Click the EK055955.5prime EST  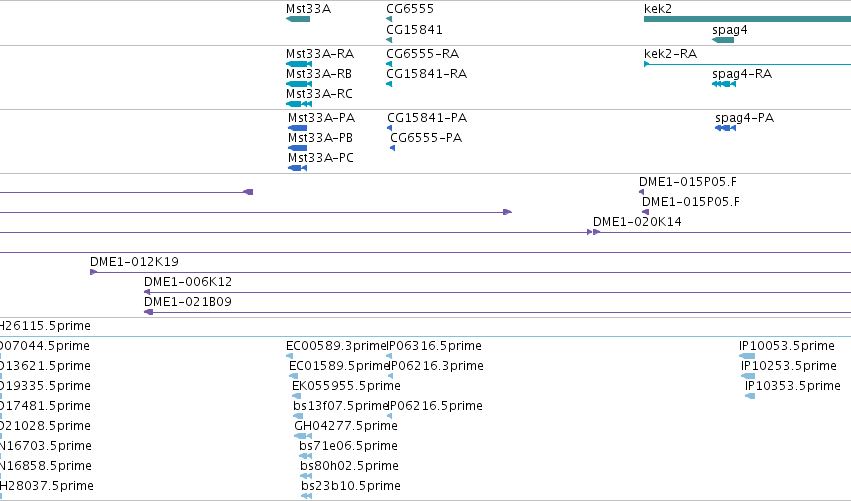pyautogui.click(x=296, y=396)
